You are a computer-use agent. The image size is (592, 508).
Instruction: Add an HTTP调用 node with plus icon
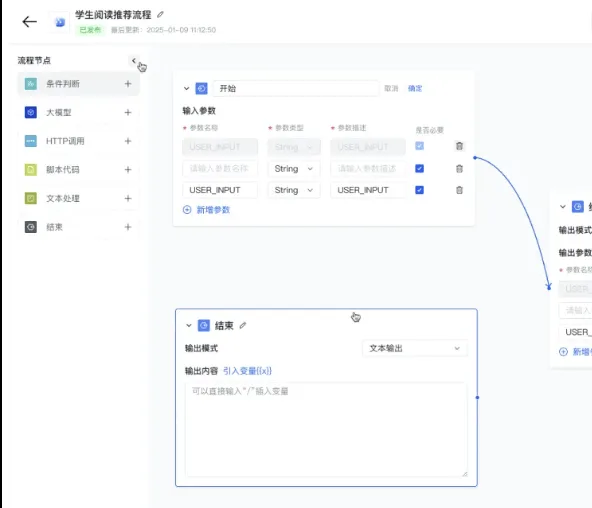click(128, 141)
